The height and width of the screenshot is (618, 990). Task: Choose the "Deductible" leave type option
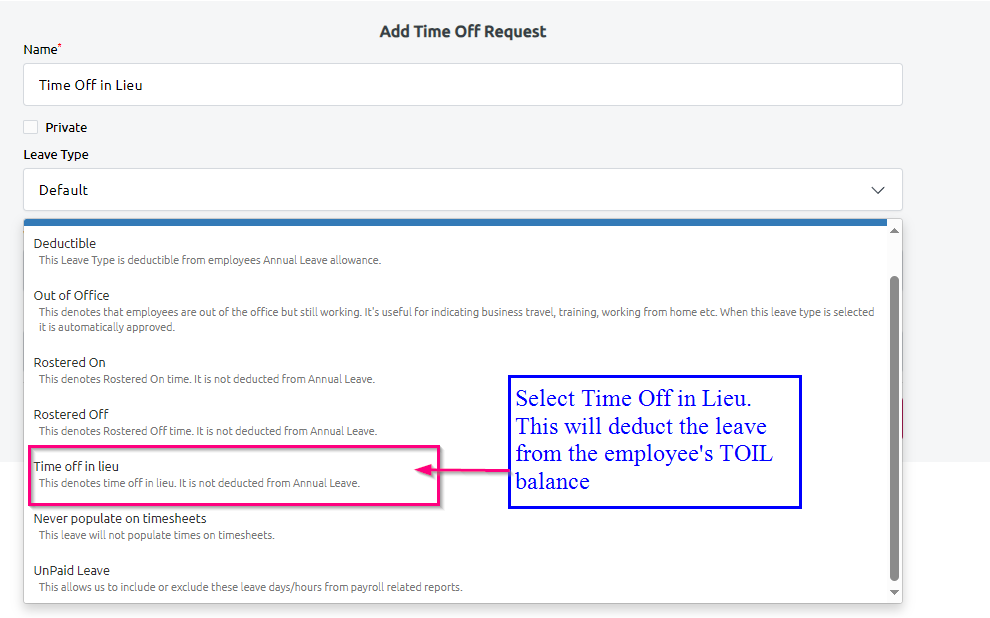tap(64, 243)
